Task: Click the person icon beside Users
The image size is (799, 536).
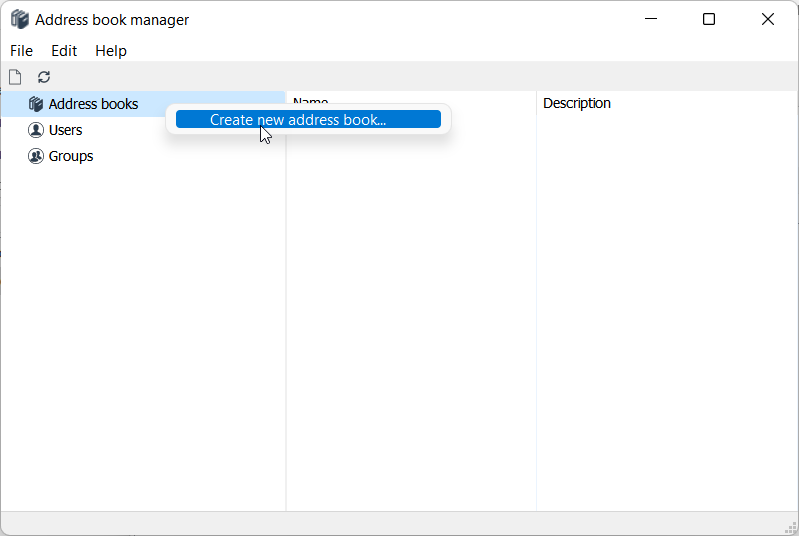Action: pos(36,130)
